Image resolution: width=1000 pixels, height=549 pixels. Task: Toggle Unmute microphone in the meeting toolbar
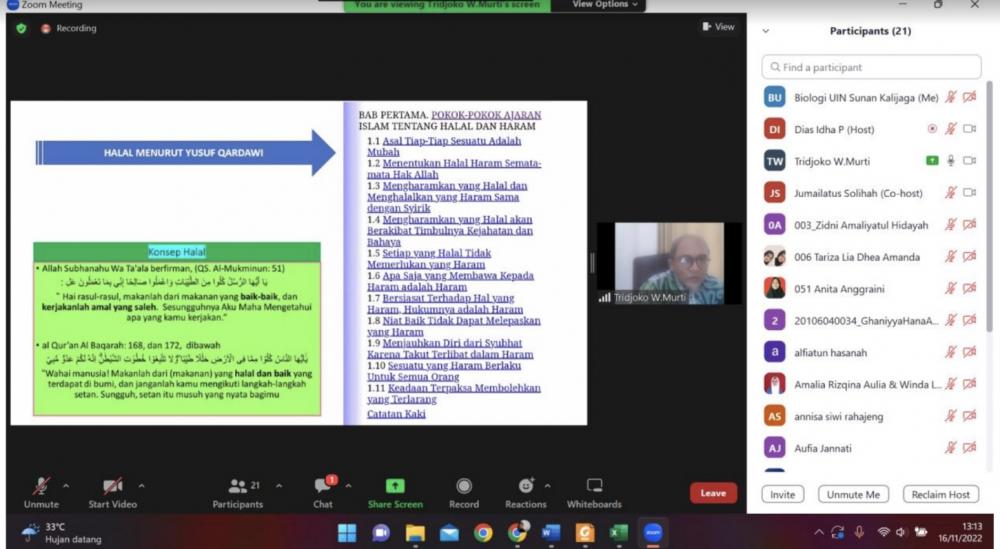tap(41, 487)
